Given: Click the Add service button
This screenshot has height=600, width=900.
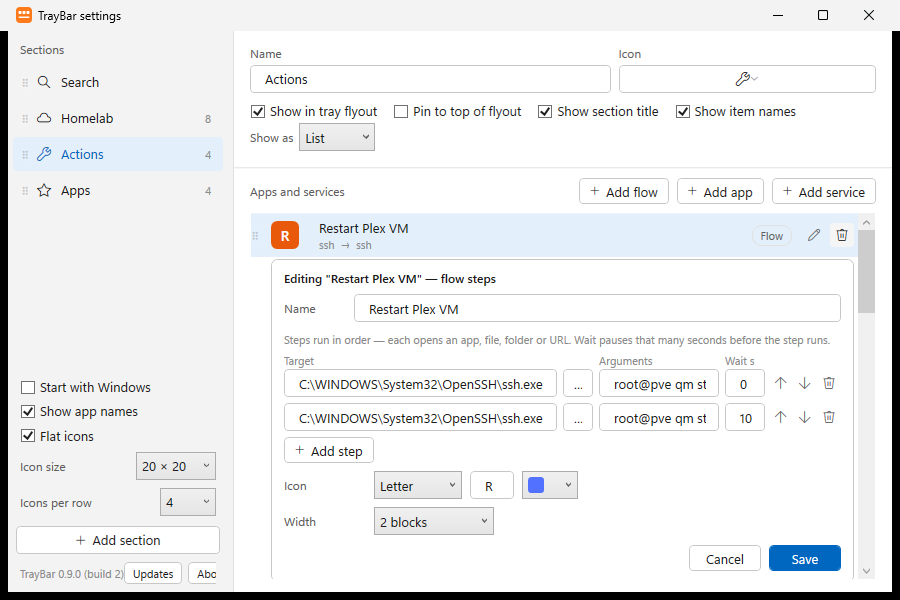Looking at the screenshot, I should 824,192.
